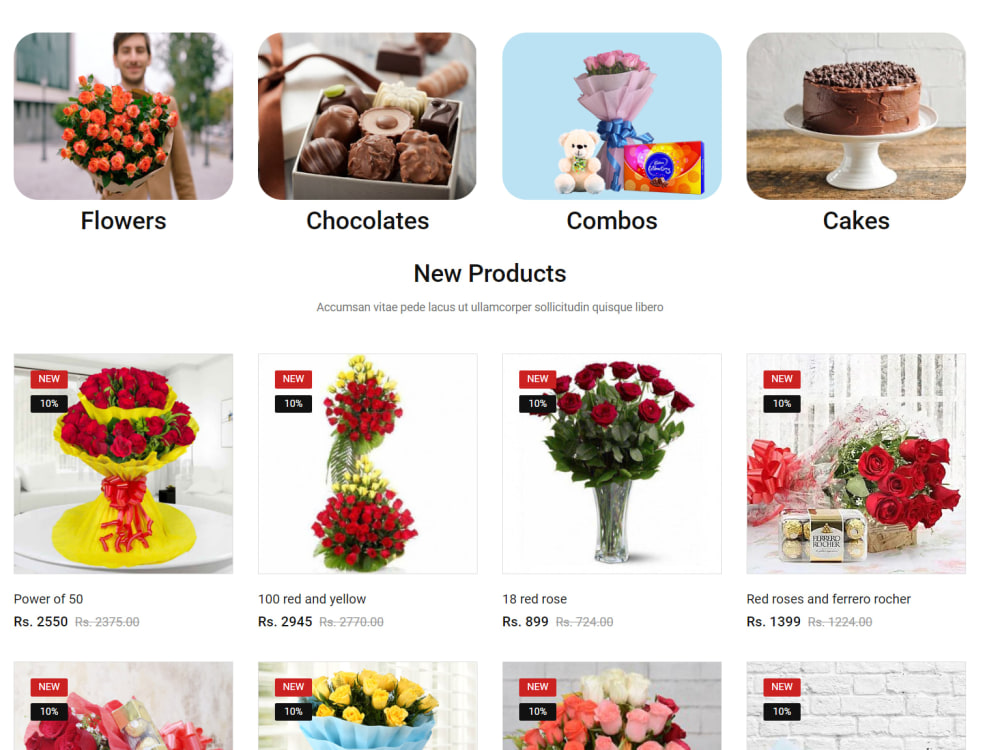Open the Combos category image
1000x750 pixels.
[x=612, y=116]
